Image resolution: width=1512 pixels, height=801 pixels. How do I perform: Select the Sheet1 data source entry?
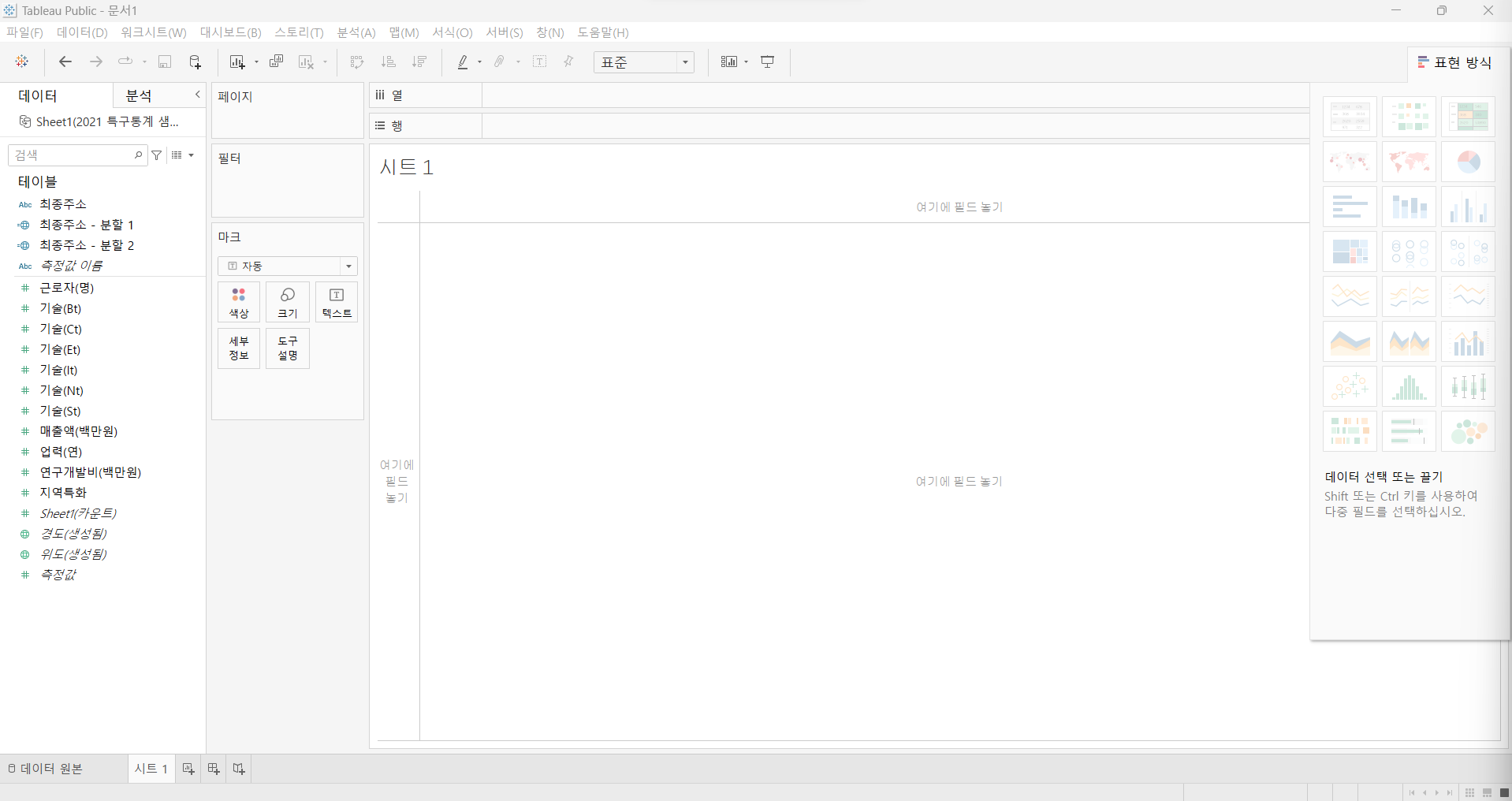100,121
